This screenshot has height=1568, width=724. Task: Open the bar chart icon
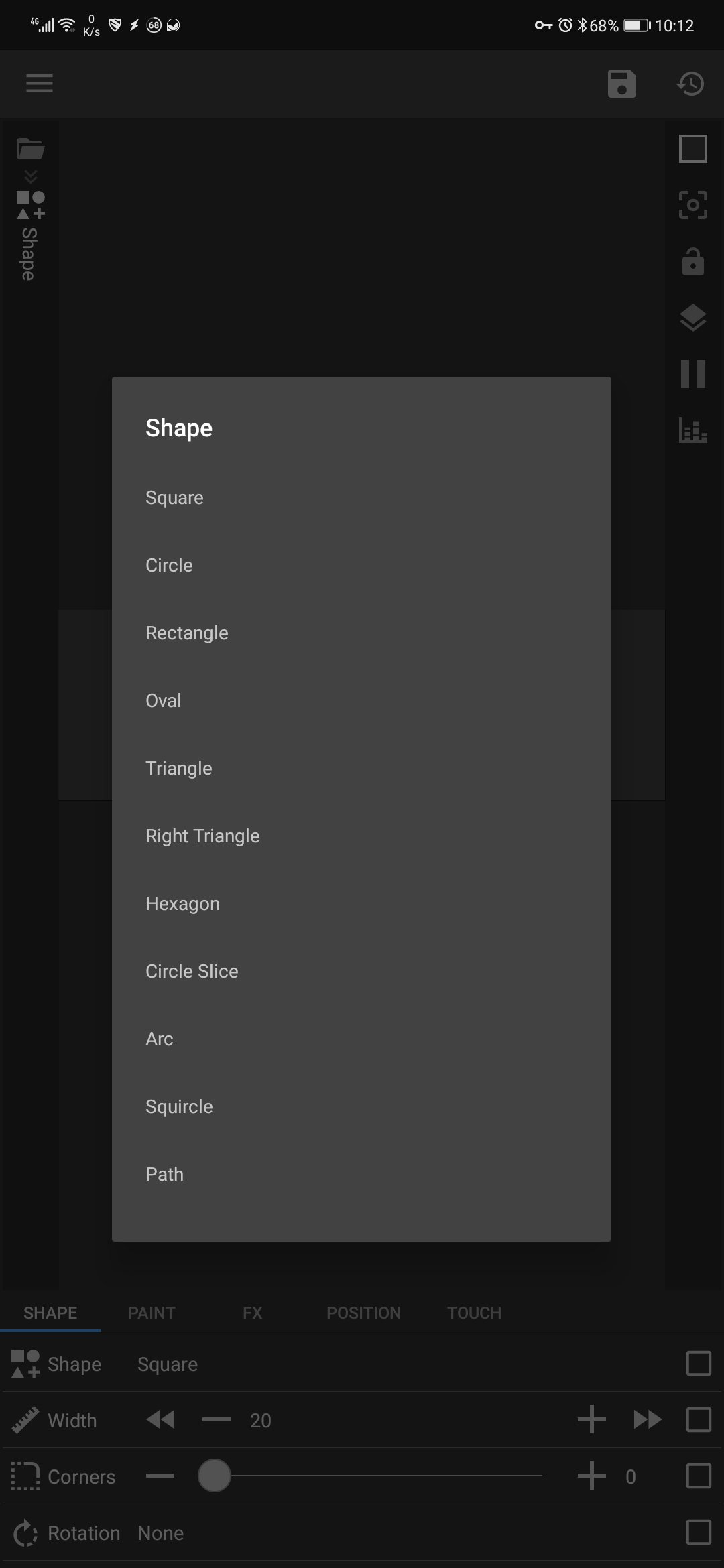click(692, 430)
